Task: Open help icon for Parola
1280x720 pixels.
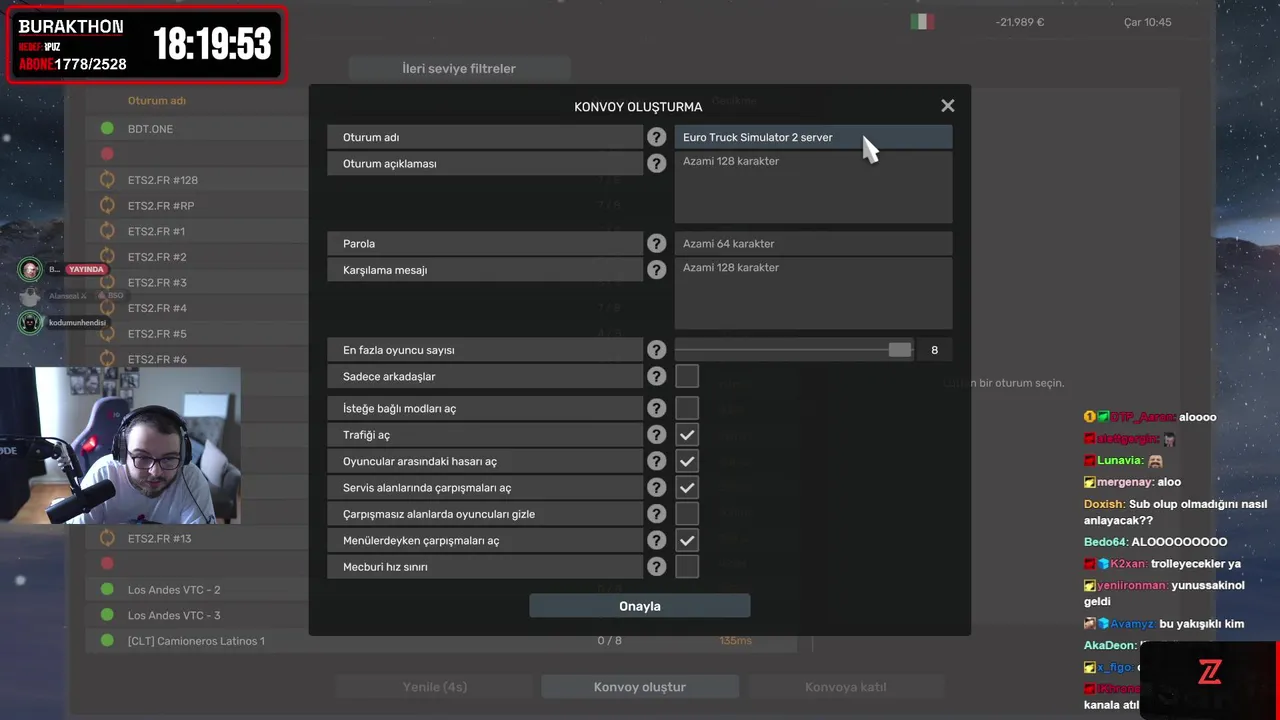Action: coord(656,243)
